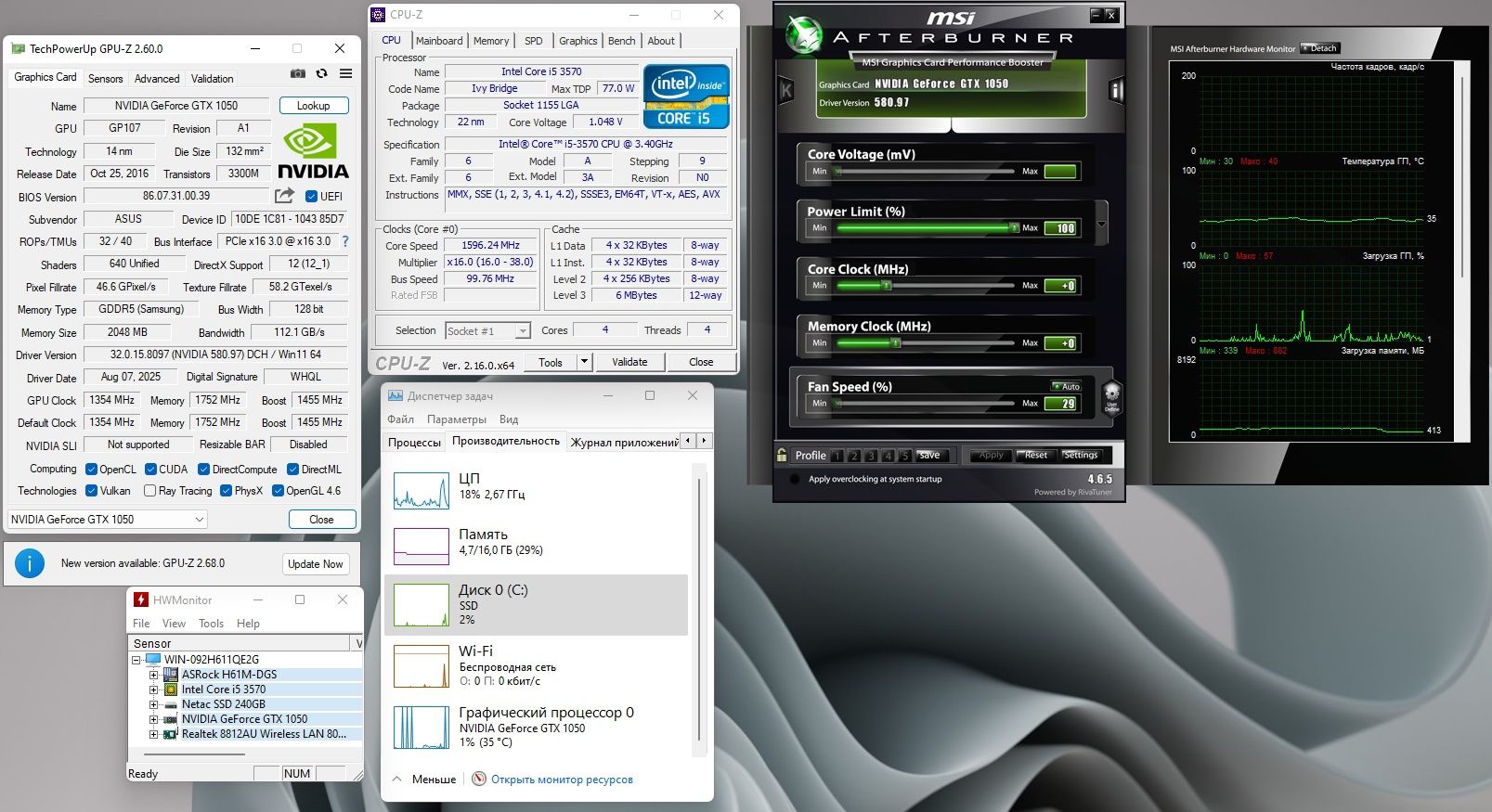The height and width of the screenshot is (812, 1492).
Task: Open the SPD tab in CPU-Z
Action: (x=533, y=41)
